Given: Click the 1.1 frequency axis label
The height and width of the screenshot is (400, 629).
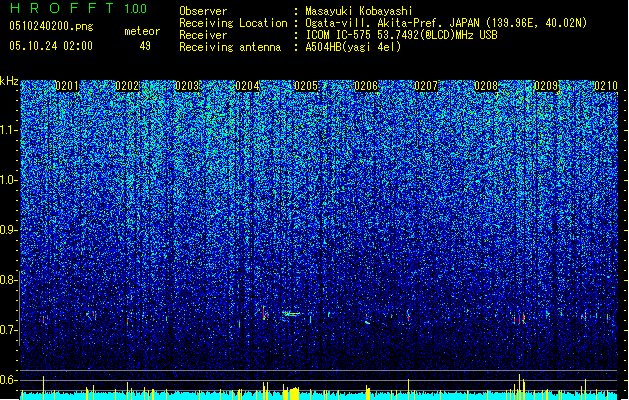Looking at the screenshot, I should tap(8, 130).
